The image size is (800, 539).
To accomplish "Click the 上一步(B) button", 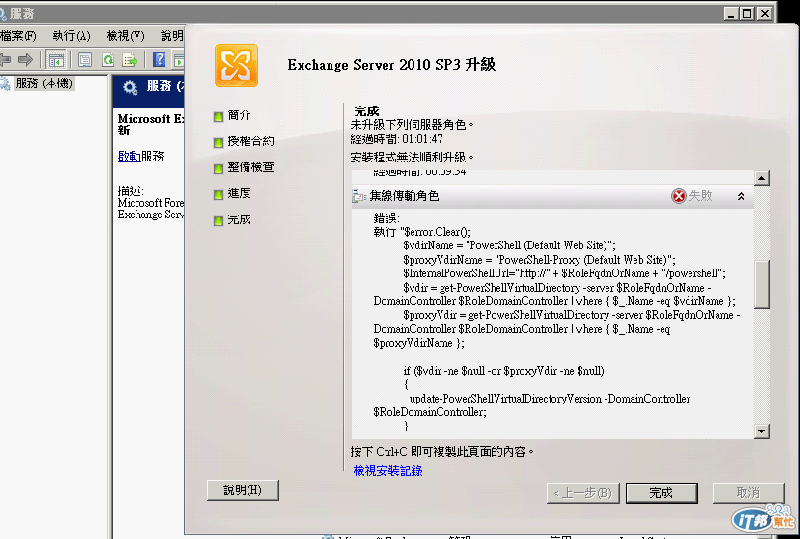I will pyautogui.click(x=583, y=493).
